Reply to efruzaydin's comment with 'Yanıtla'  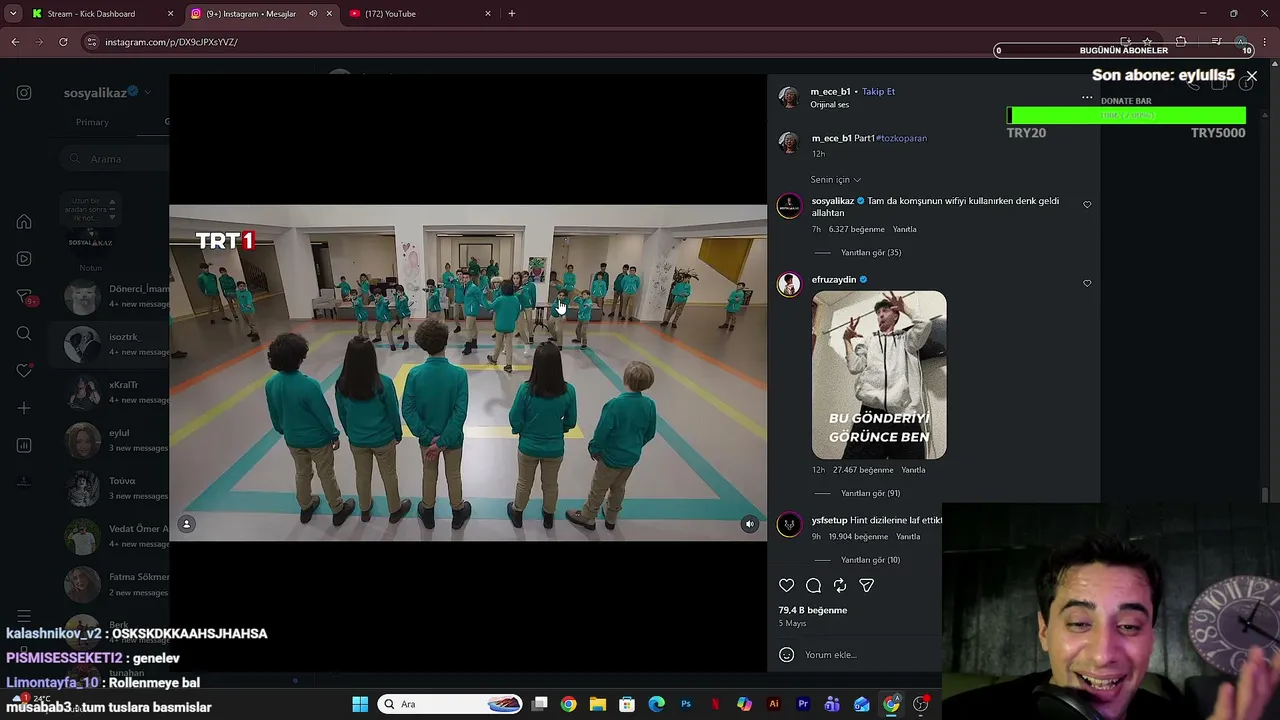pyautogui.click(x=913, y=470)
